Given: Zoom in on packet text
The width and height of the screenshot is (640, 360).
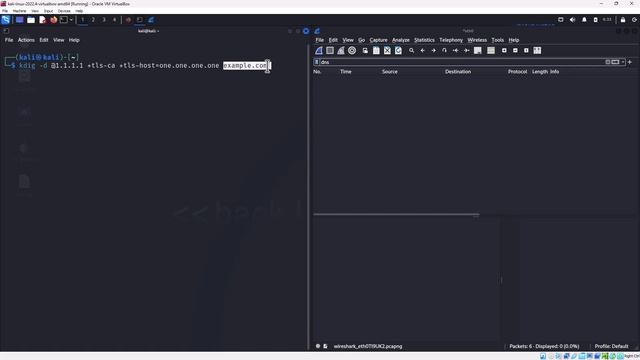Looking at the screenshot, I should 504,51.
